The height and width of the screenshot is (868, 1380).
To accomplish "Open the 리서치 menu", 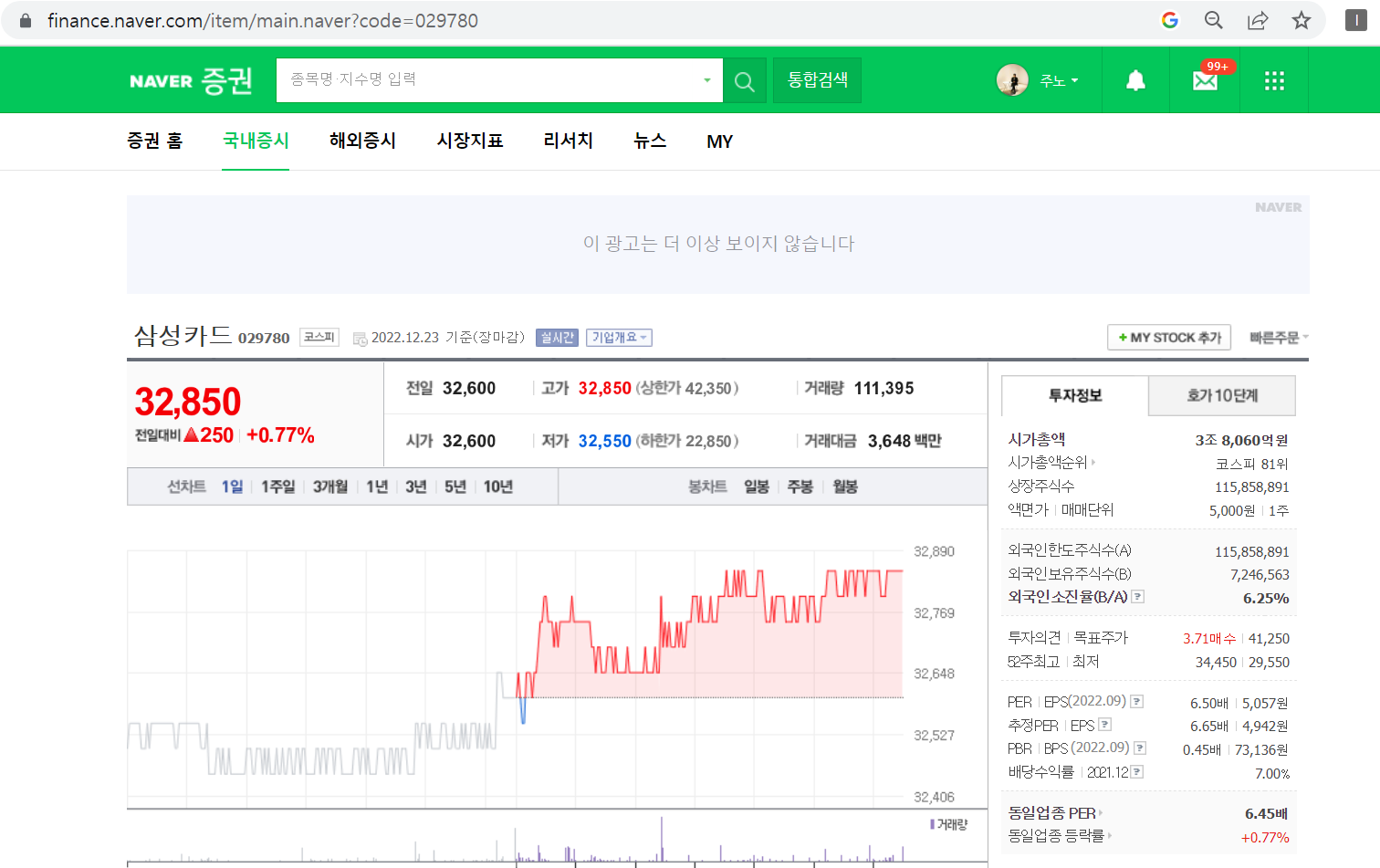I will point(568,141).
